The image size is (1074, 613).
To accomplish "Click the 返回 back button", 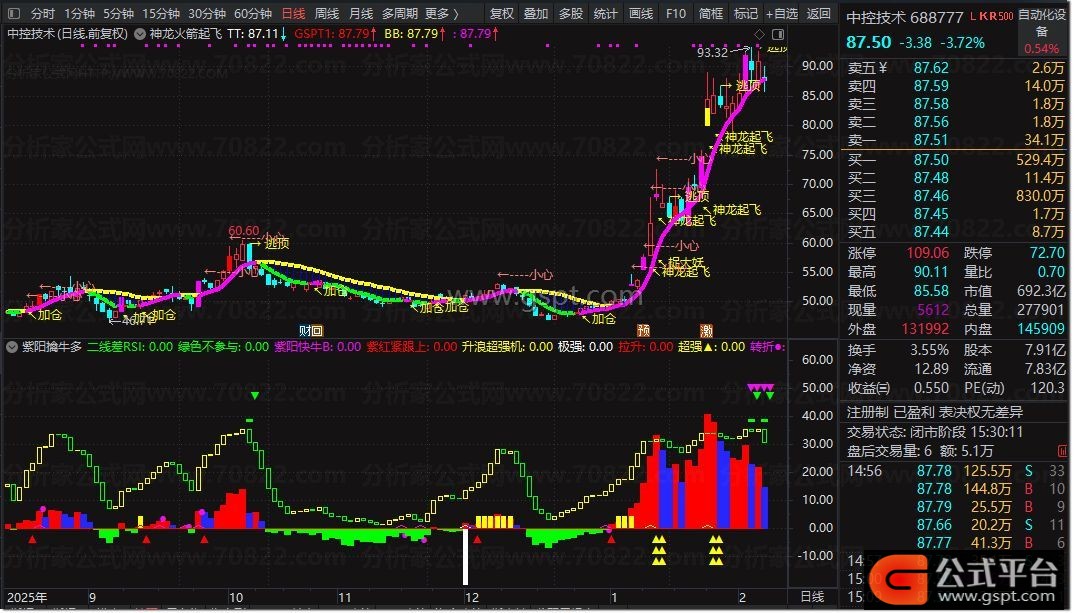I will [x=819, y=14].
